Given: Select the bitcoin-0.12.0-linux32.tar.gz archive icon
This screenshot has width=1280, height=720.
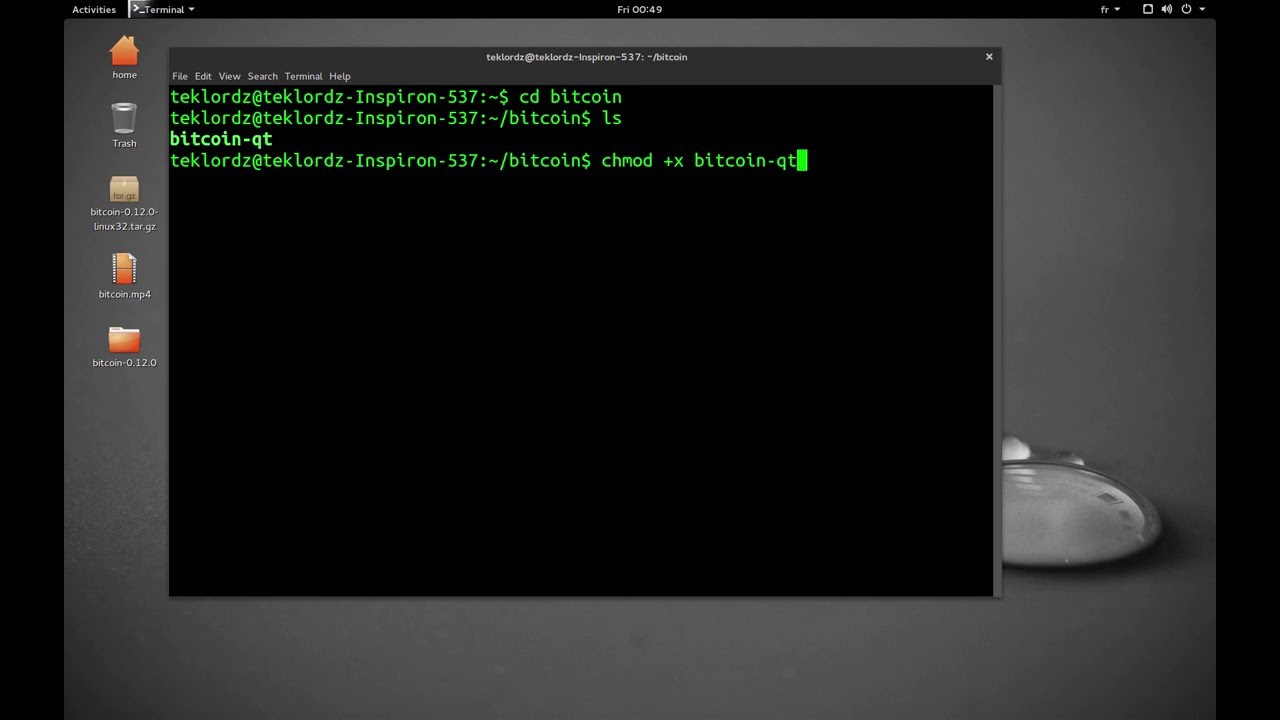Looking at the screenshot, I should (124, 190).
